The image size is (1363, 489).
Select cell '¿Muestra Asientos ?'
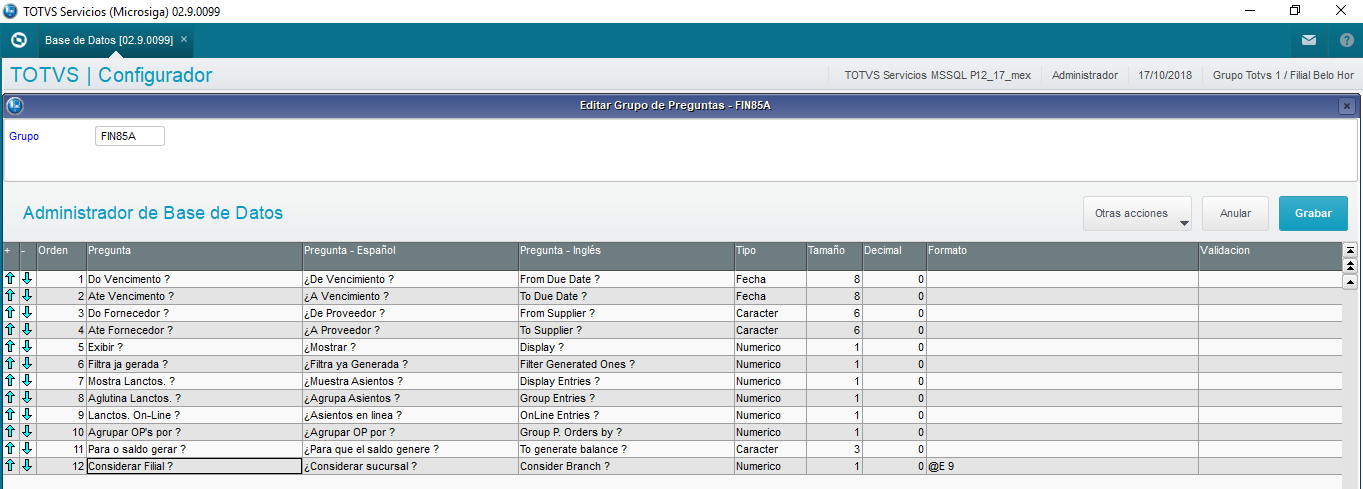(x=410, y=381)
